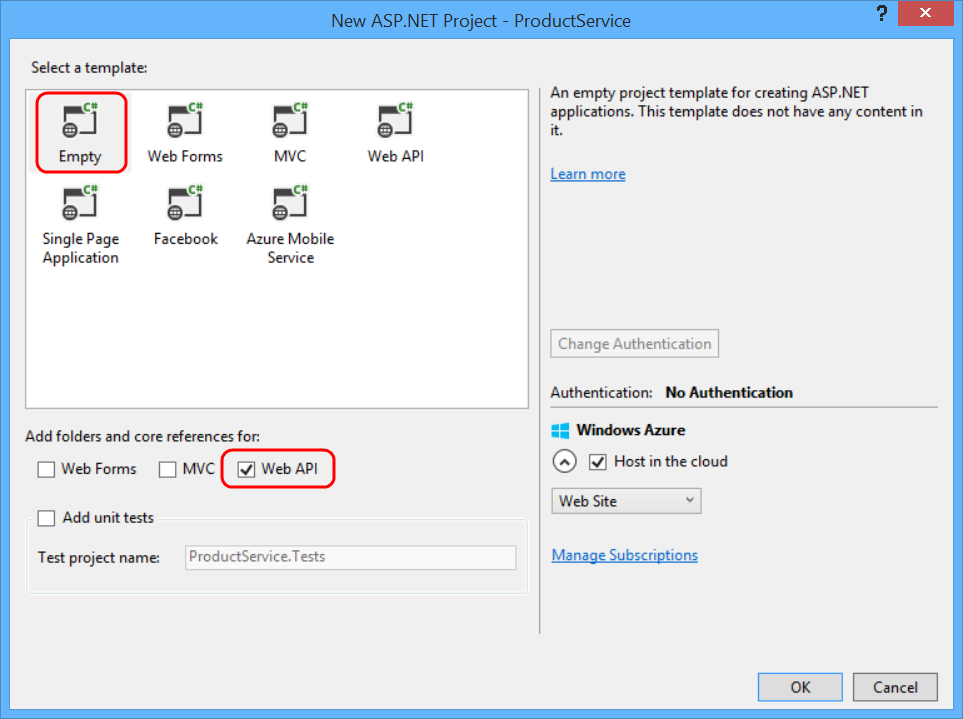
Task: Pick the MVC template icon
Action: pyautogui.click(x=290, y=120)
